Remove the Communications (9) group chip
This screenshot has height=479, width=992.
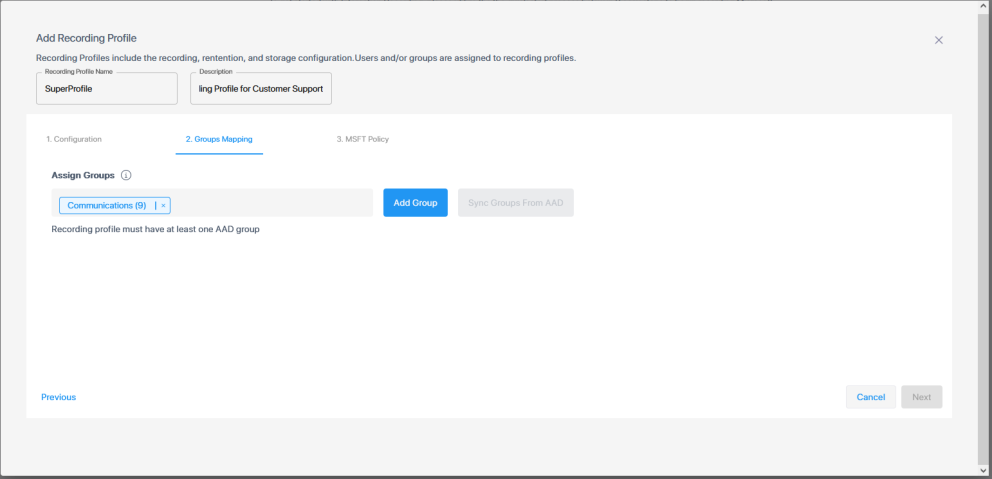(x=163, y=205)
